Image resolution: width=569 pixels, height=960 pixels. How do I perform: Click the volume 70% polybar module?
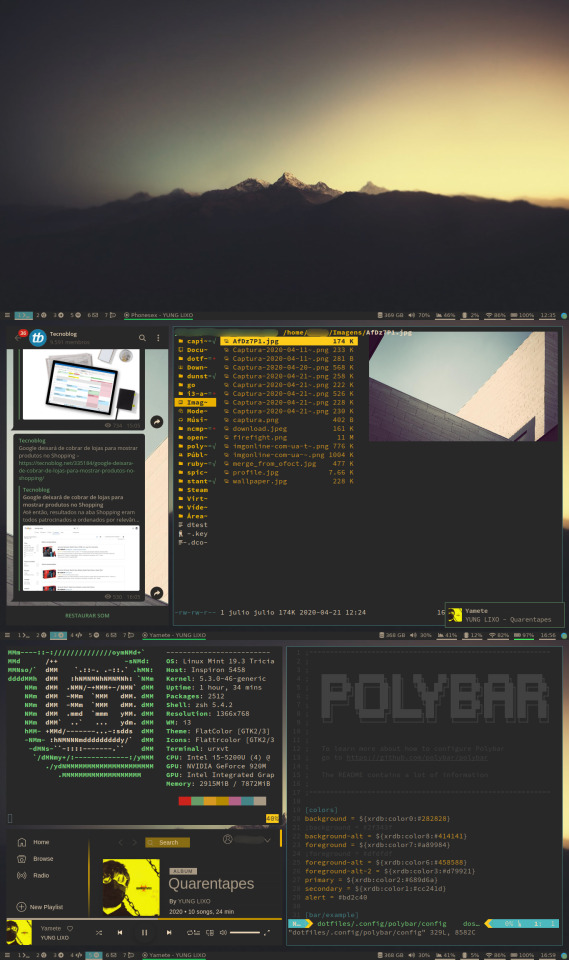click(420, 315)
